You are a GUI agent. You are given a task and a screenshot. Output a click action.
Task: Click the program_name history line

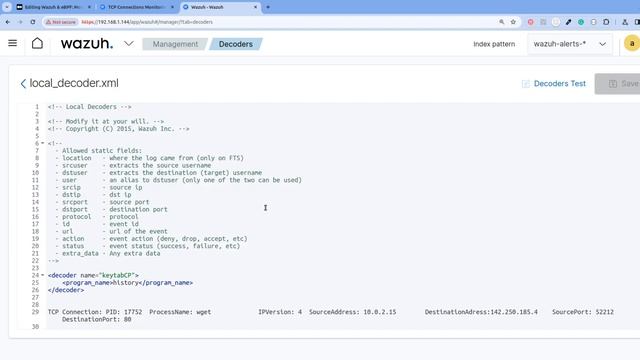pyautogui.click(x=127, y=283)
